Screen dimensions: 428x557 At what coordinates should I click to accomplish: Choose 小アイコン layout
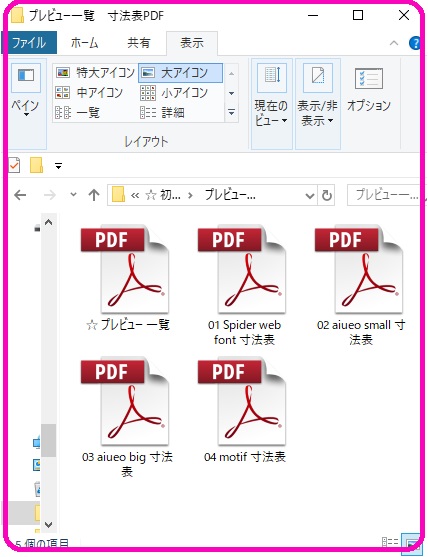tap(174, 93)
